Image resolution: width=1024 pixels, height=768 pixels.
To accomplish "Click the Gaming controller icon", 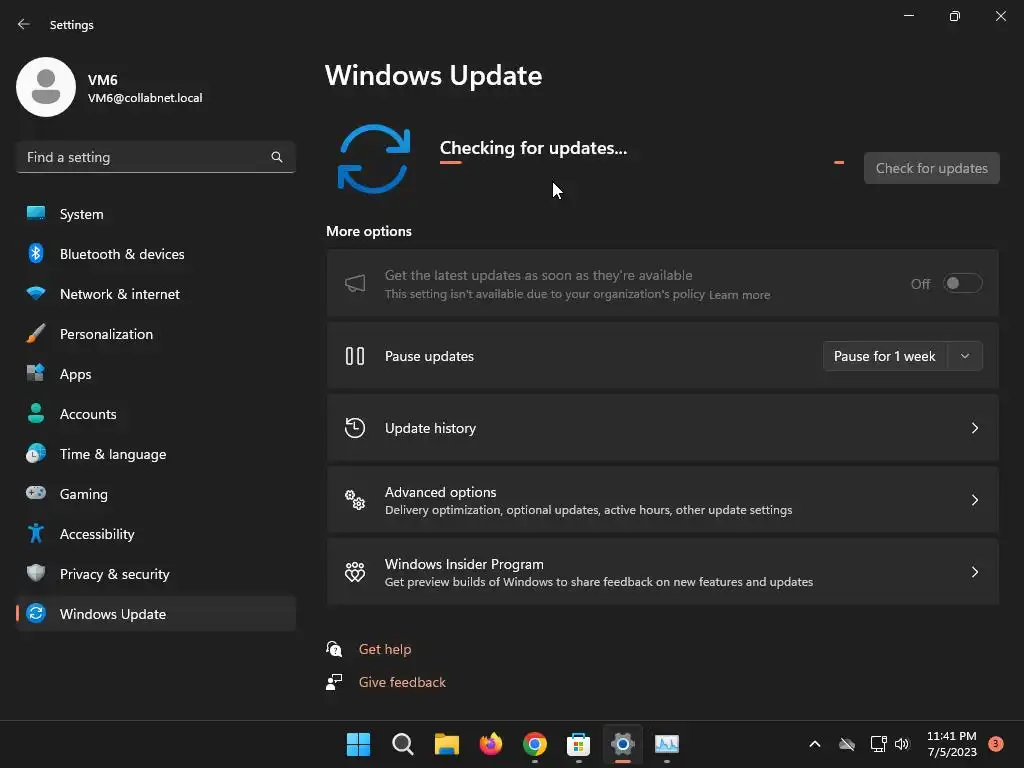I will pyautogui.click(x=36, y=493).
